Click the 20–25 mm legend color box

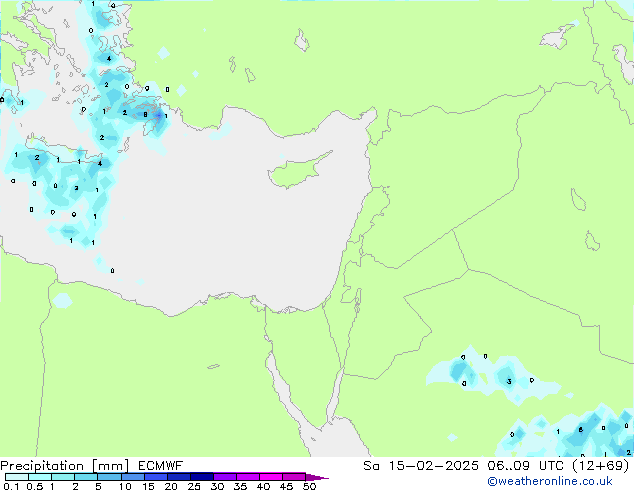178,477
